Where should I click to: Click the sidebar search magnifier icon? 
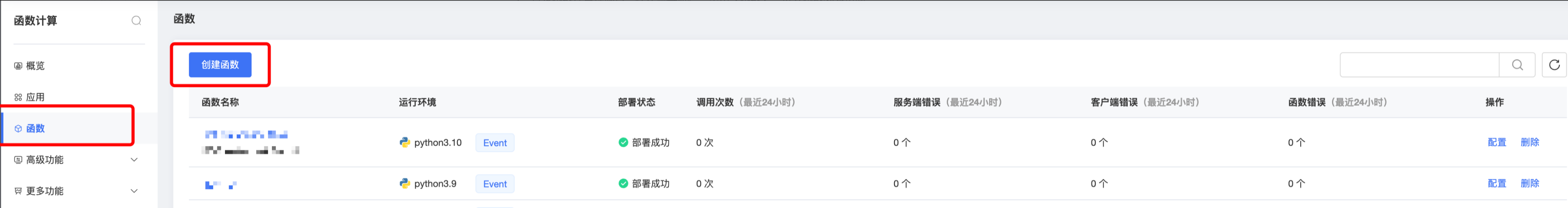pyautogui.click(x=136, y=21)
